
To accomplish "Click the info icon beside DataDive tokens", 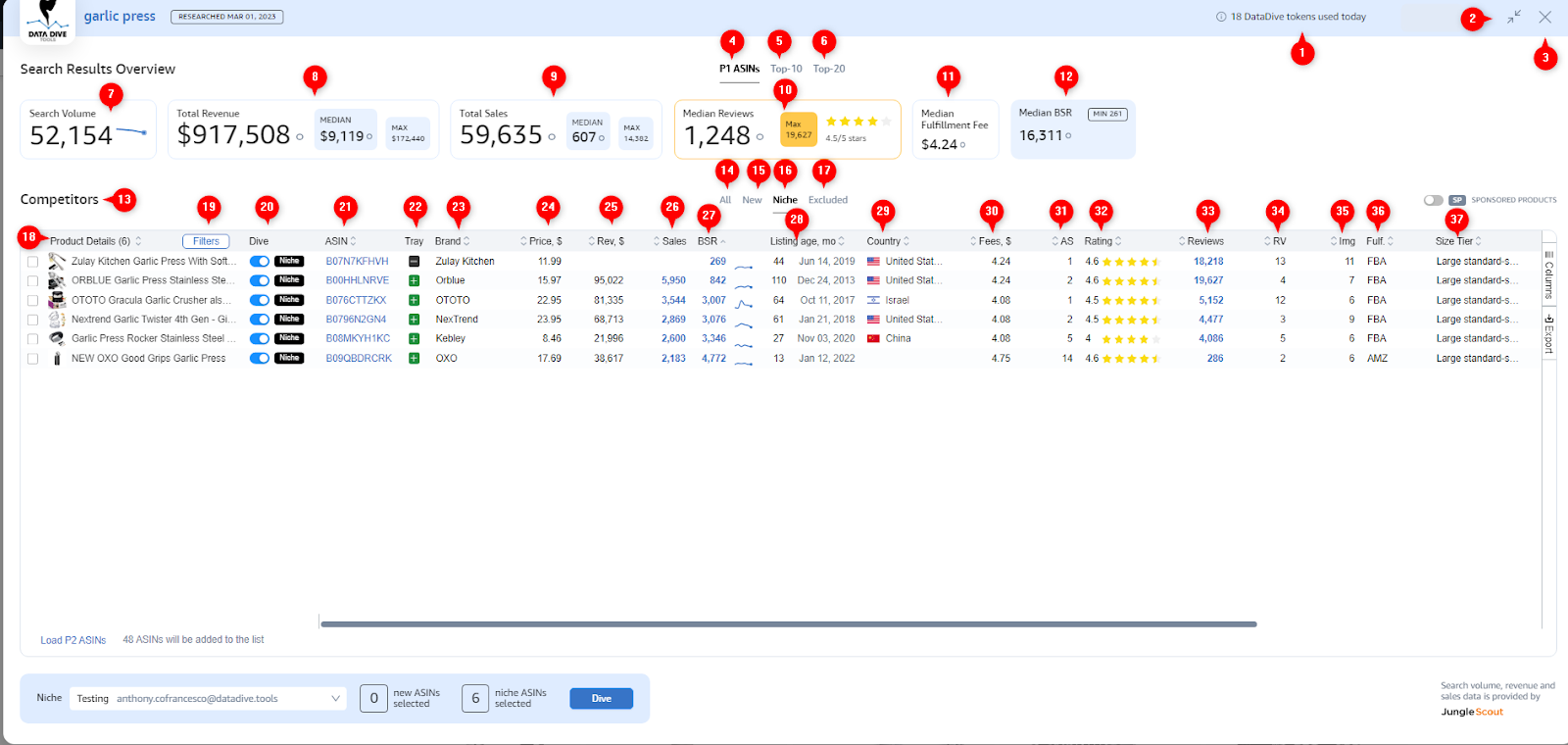I will pyautogui.click(x=1221, y=17).
